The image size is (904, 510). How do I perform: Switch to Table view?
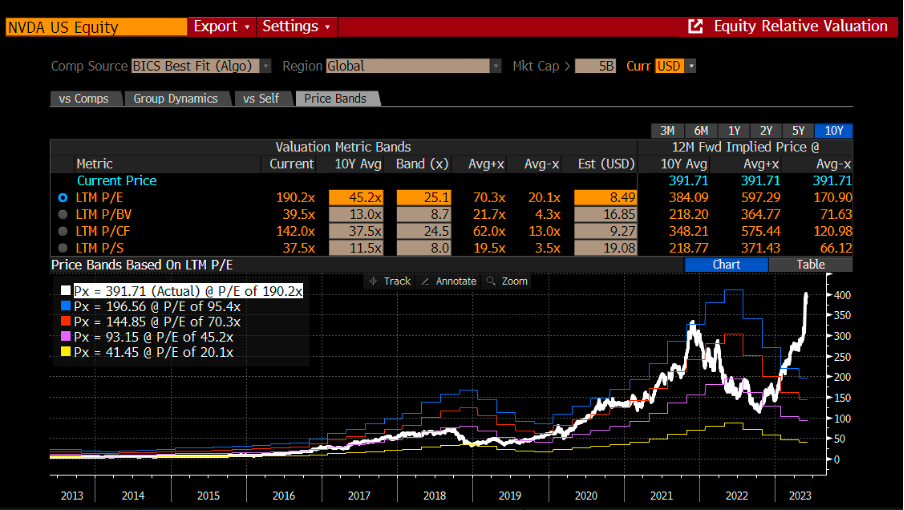[x=810, y=265]
